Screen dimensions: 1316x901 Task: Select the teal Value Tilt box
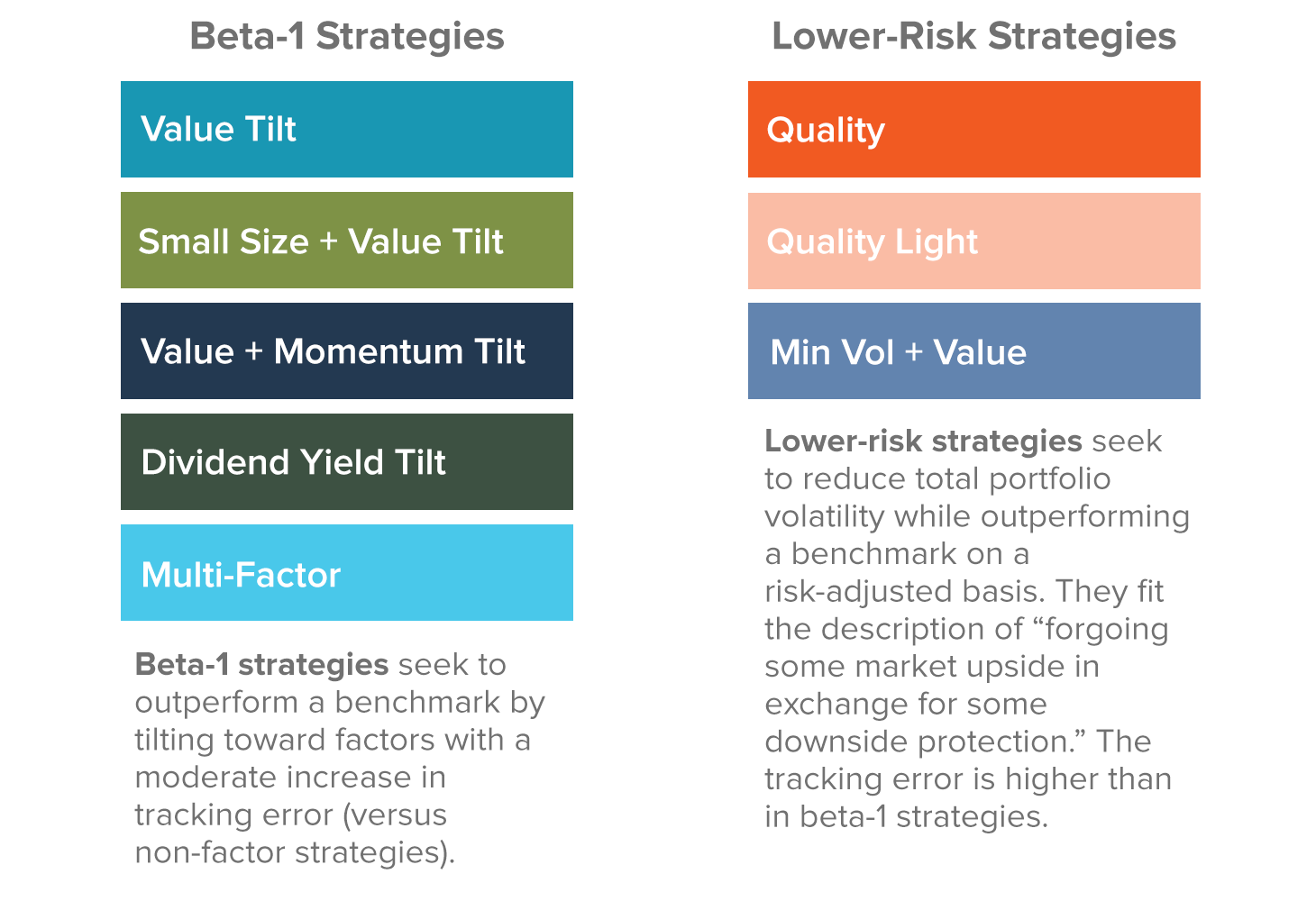tap(346, 129)
